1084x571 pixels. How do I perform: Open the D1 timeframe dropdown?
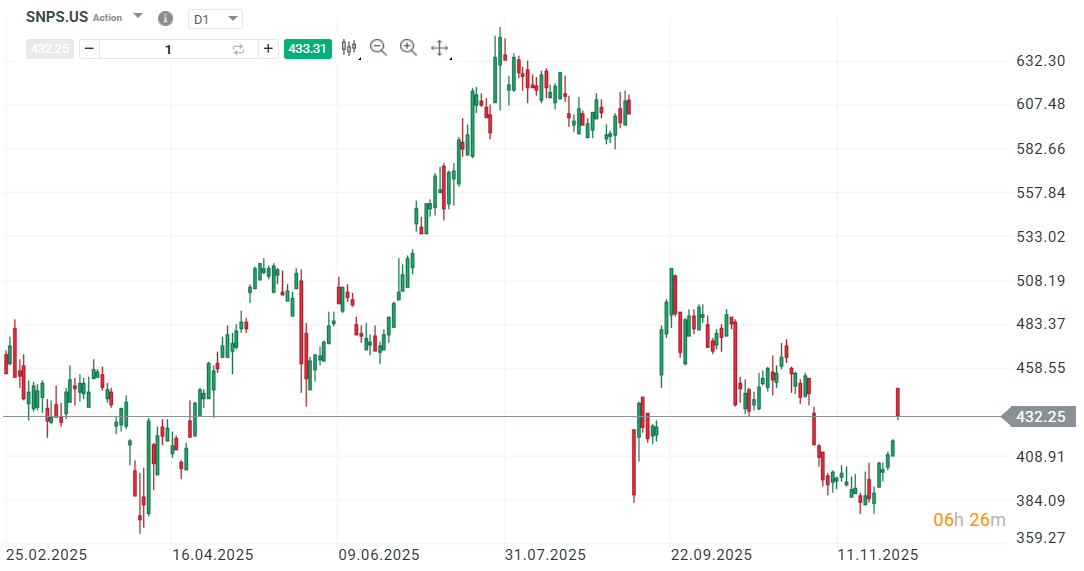coord(216,19)
